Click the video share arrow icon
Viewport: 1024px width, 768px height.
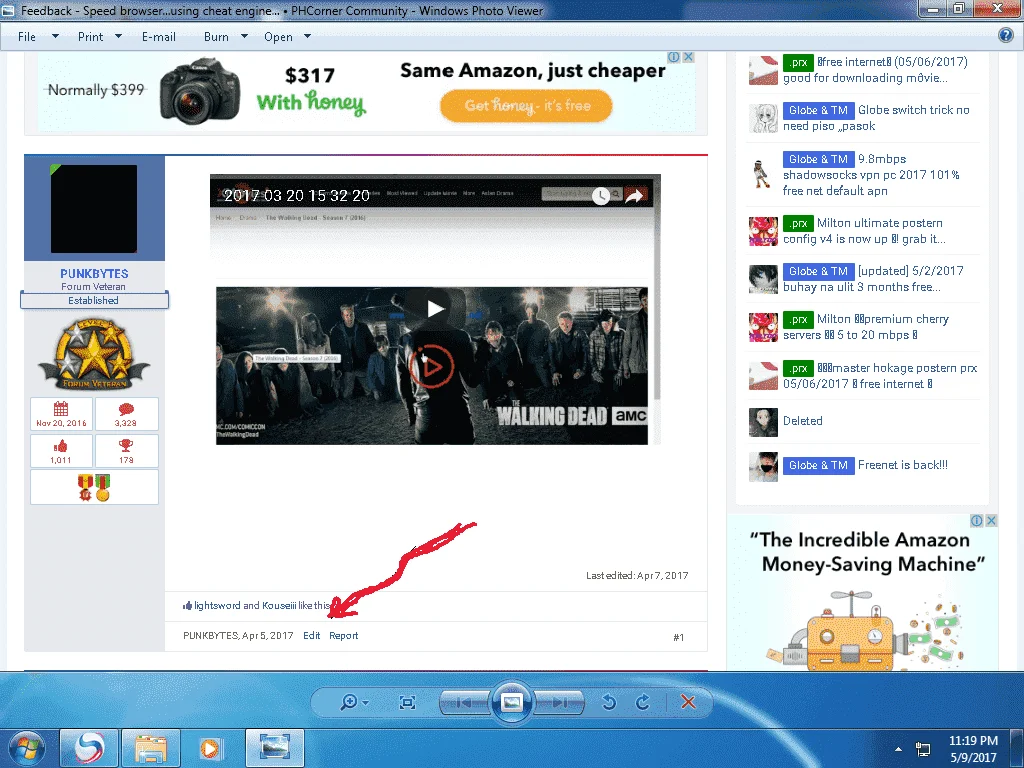point(634,195)
